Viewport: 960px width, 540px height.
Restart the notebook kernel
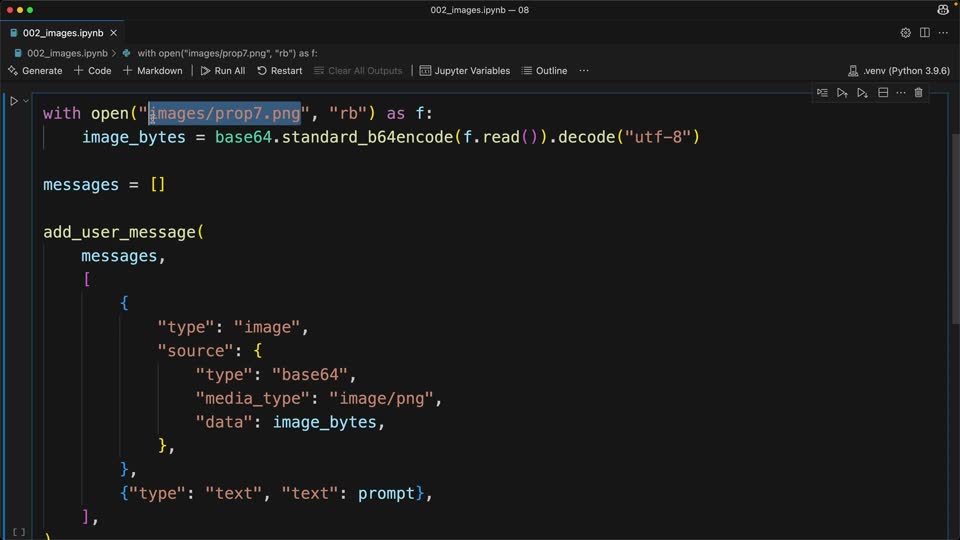click(x=280, y=70)
